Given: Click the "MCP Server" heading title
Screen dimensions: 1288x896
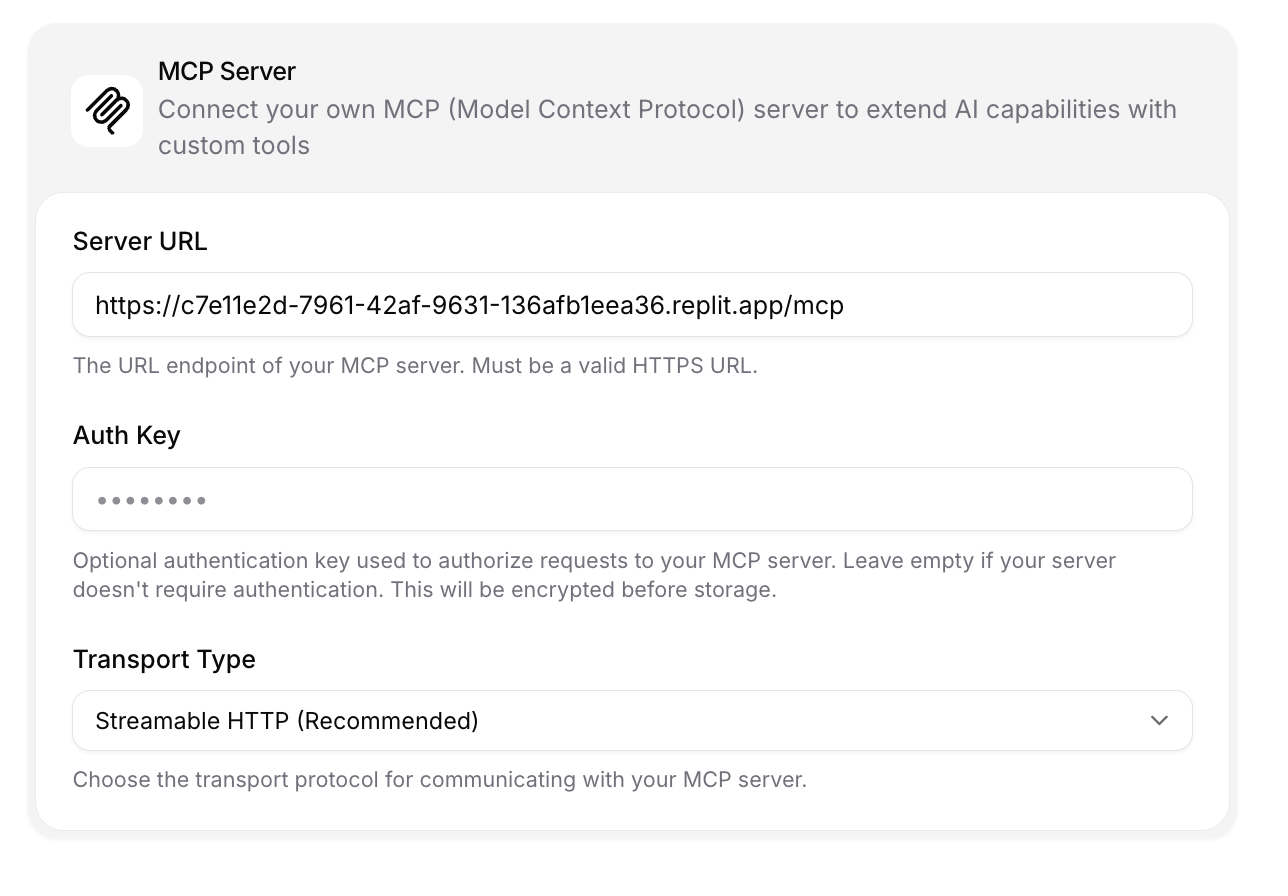Looking at the screenshot, I should (x=226, y=72).
